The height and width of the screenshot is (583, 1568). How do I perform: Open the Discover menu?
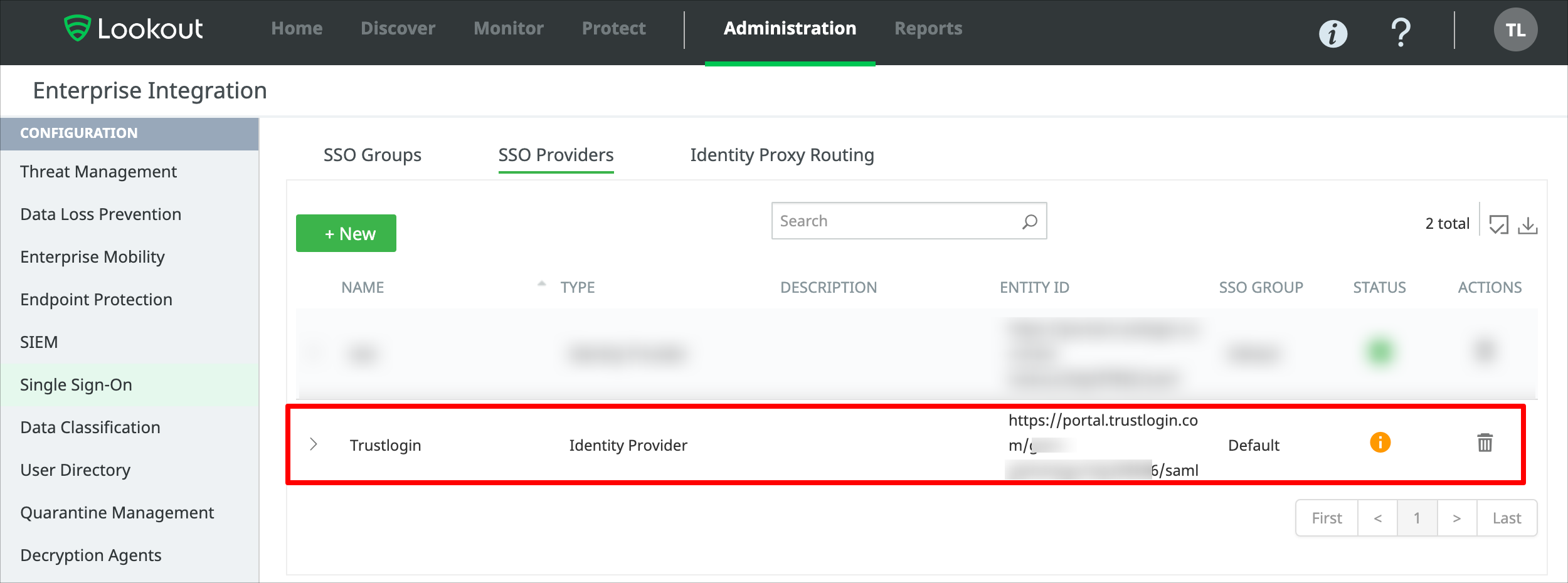tap(398, 28)
